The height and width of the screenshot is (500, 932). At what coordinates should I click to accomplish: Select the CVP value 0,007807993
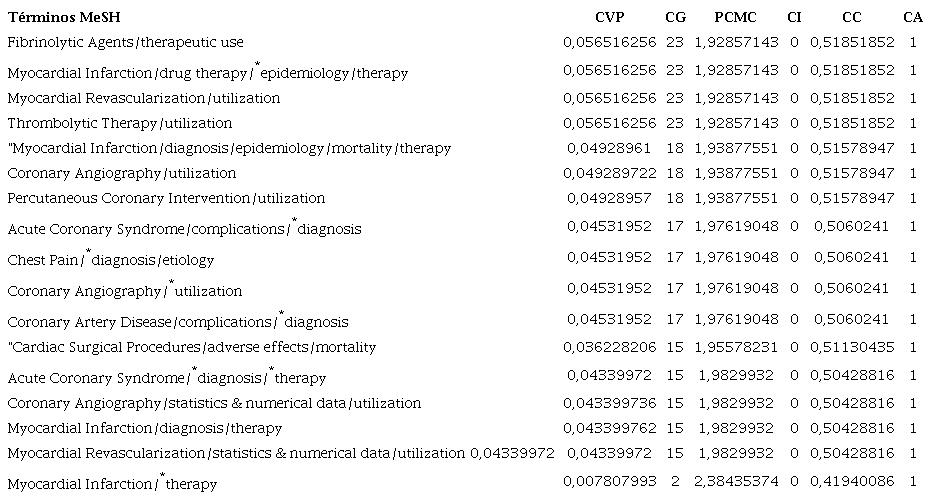[x=609, y=481]
